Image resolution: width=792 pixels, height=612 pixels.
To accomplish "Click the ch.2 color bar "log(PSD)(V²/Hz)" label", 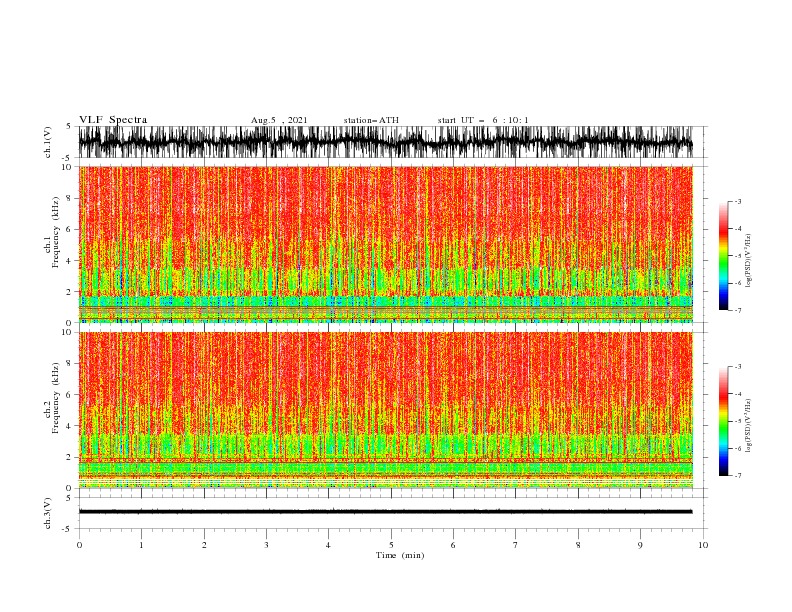I will (x=749, y=426).
